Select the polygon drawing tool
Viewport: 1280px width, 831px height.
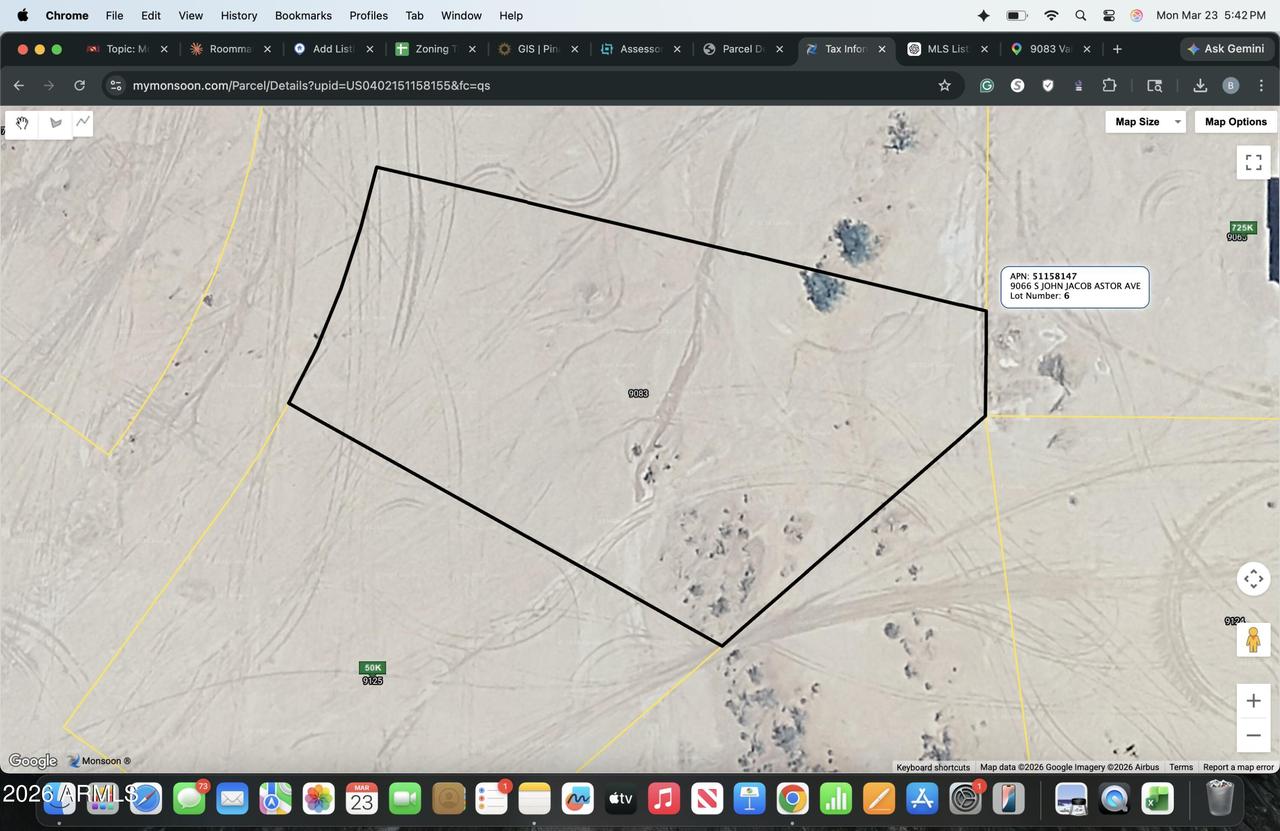pos(54,123)
